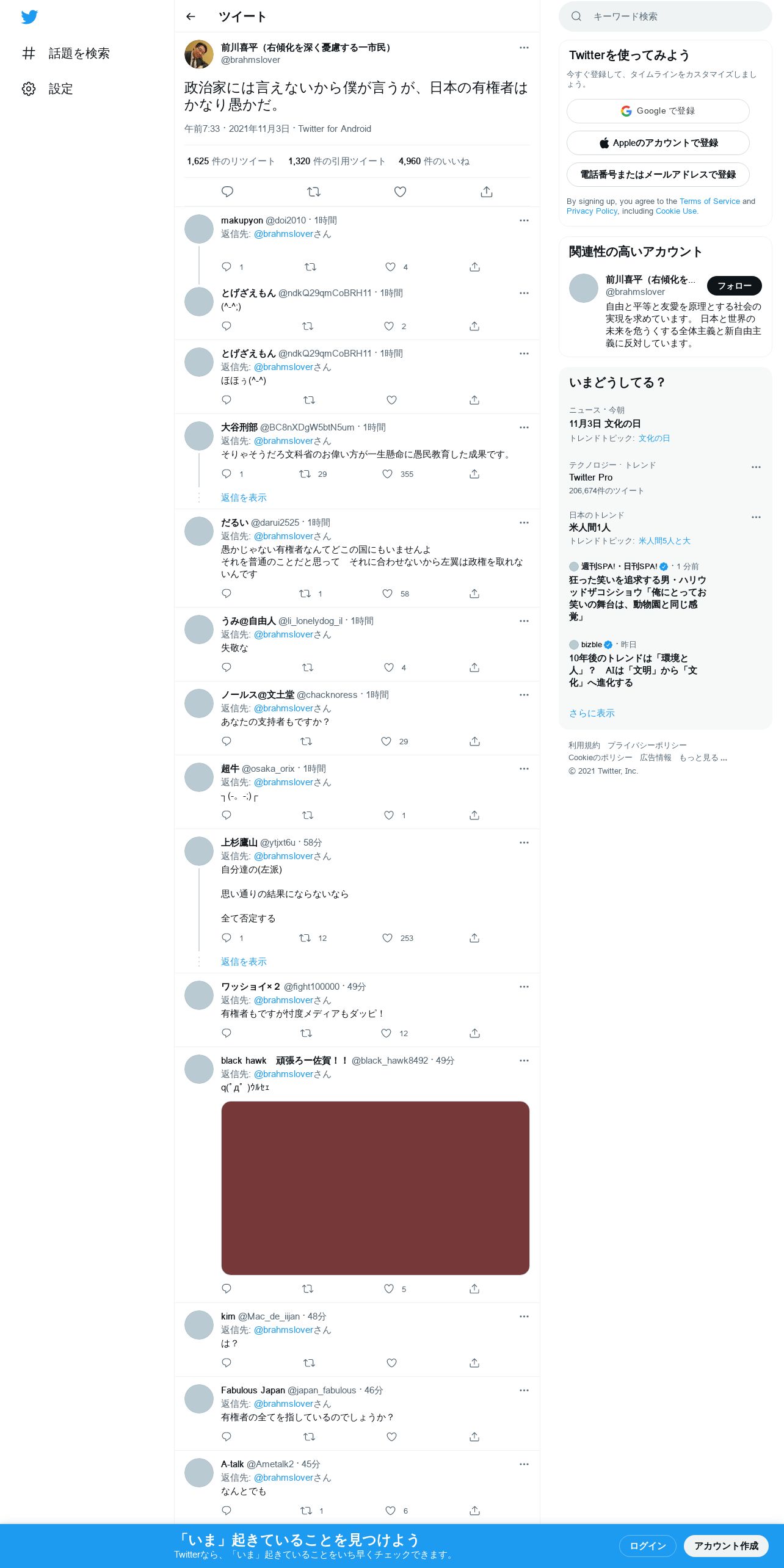The image size is (784, 1568).
Task: Like the main tweet by 前川喜平
Action: pos(400,192)
